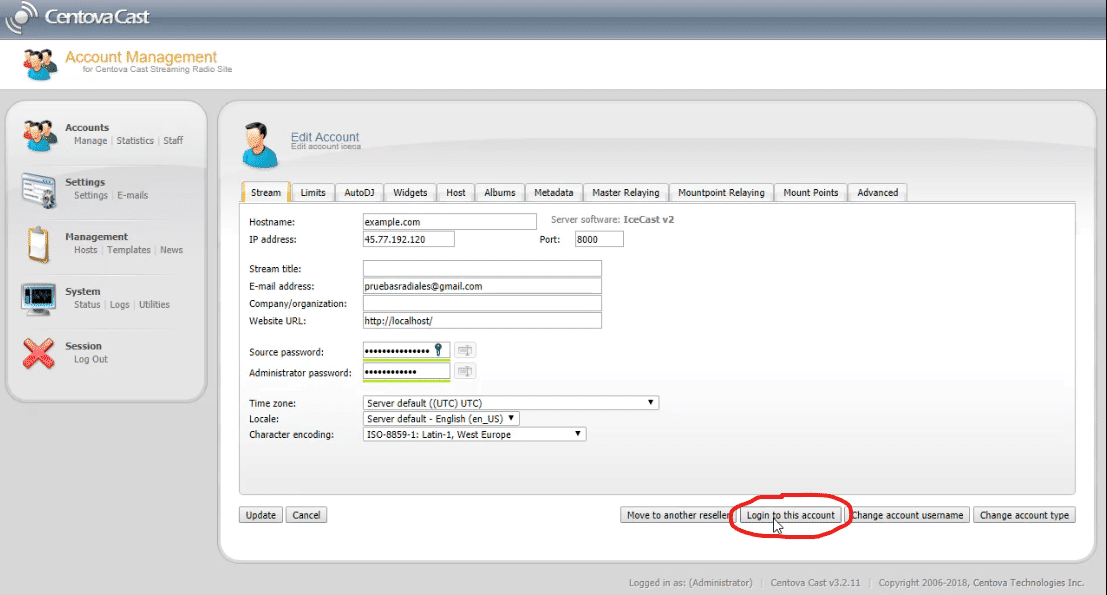This screenshot has width=1107, height=595.
Task: Open Staff link under Accounts
Action: point(173,140)
